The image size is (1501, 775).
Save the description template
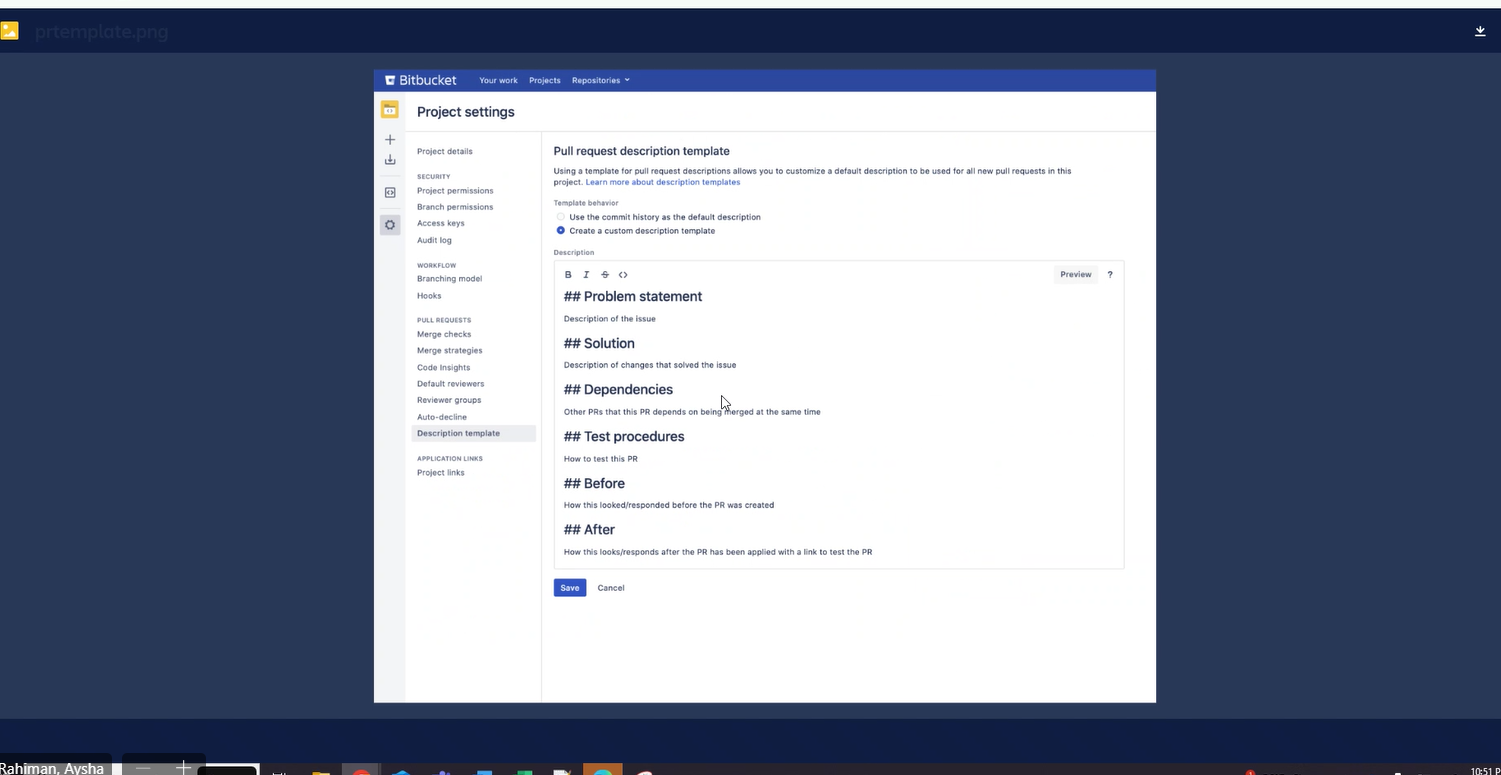(570, 588)
